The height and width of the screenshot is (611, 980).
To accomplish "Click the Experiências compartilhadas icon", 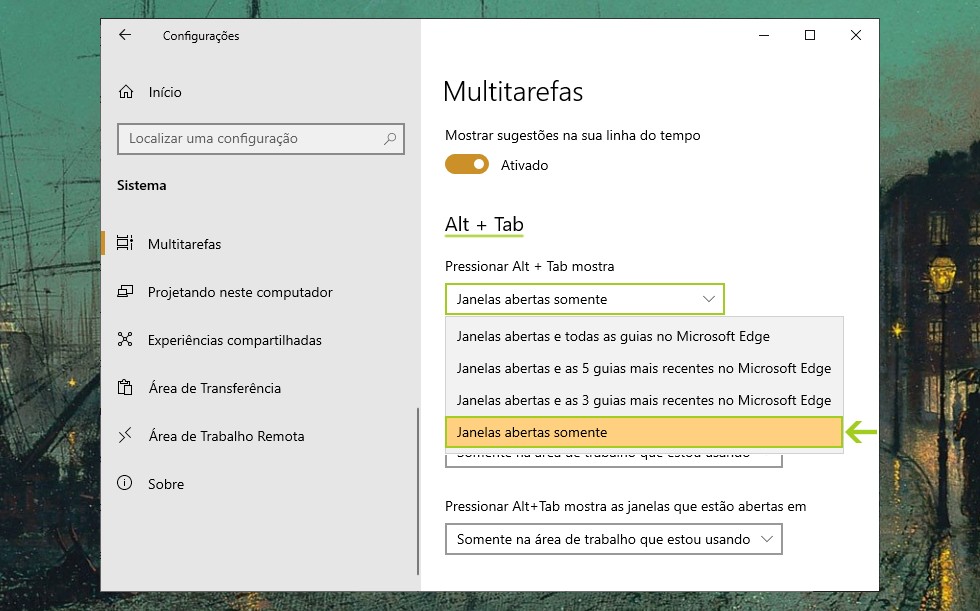I will point(125,340).
